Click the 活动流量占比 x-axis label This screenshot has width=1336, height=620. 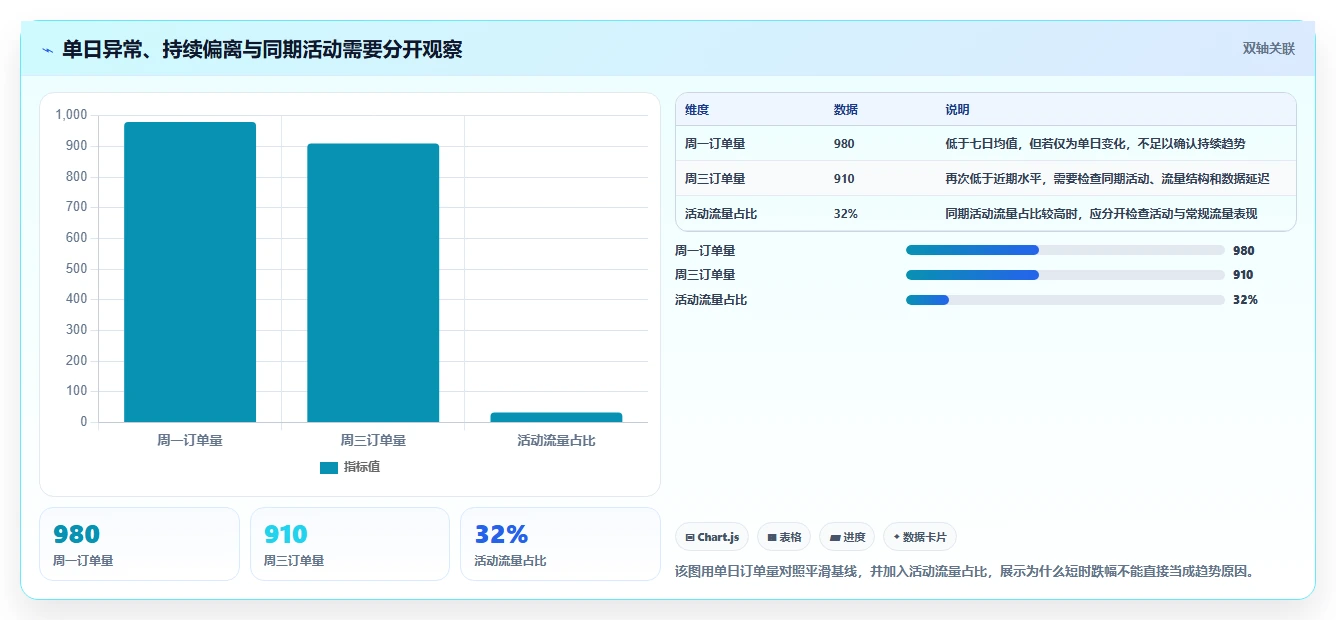click(x=556, y=440)
